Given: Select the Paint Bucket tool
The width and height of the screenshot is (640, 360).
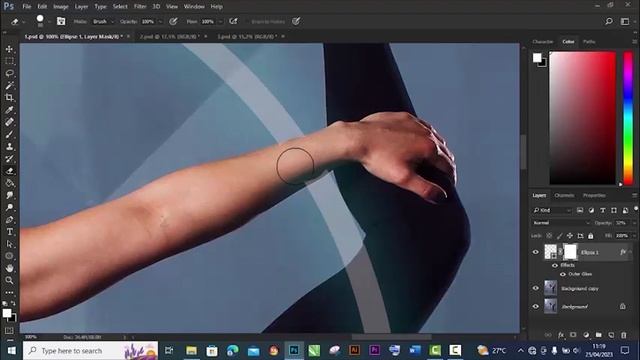Looking at the screenshot, I should 9,183.
